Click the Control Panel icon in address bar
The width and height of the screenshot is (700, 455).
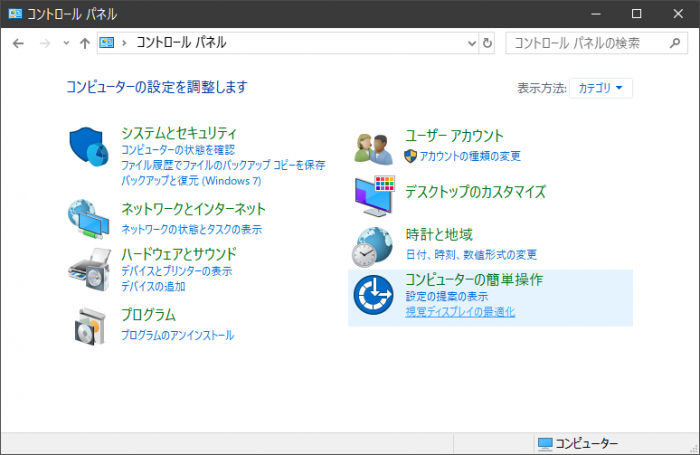point(107,43)
